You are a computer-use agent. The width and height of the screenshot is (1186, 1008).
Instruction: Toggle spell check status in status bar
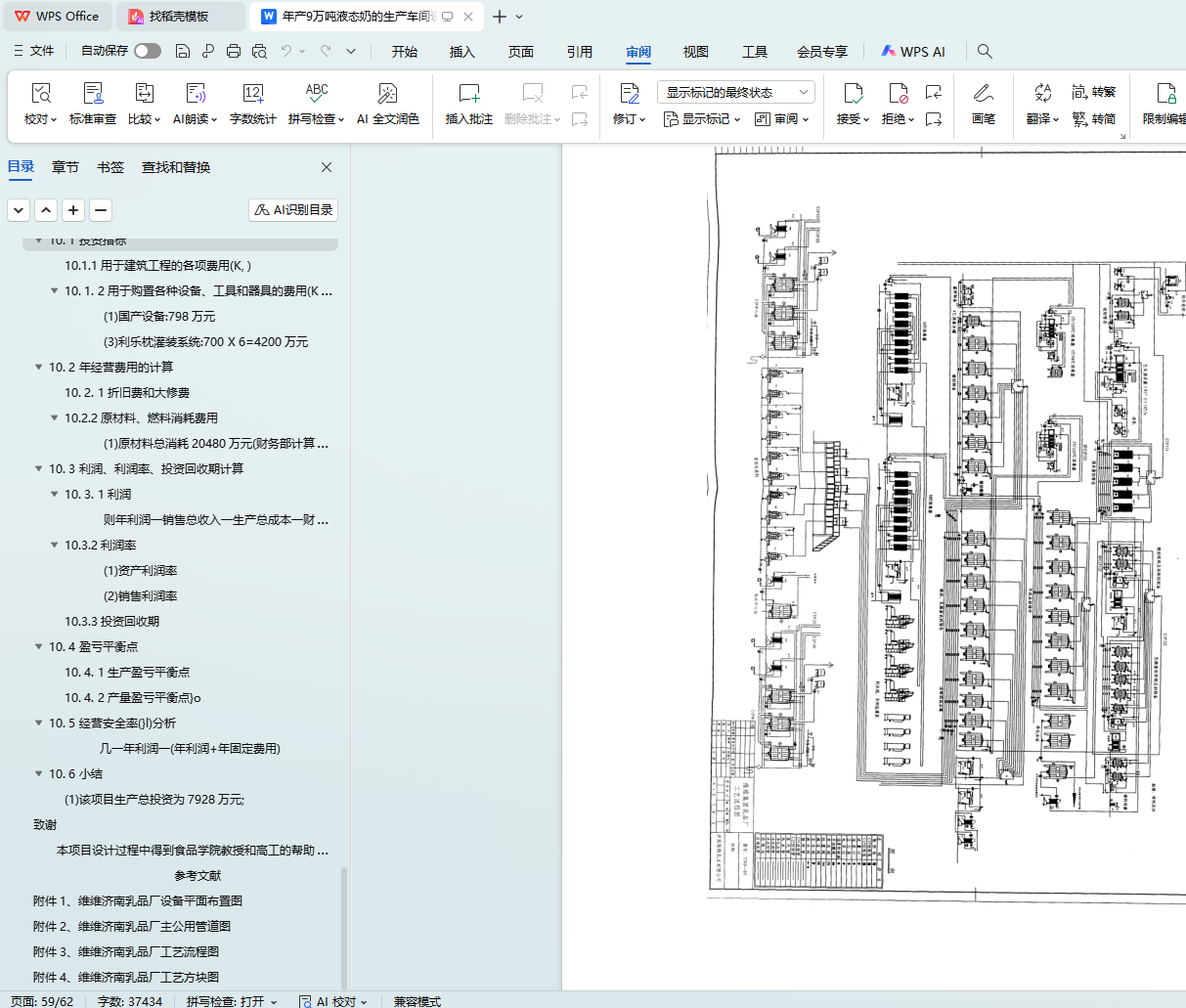tap(232, 1001)
